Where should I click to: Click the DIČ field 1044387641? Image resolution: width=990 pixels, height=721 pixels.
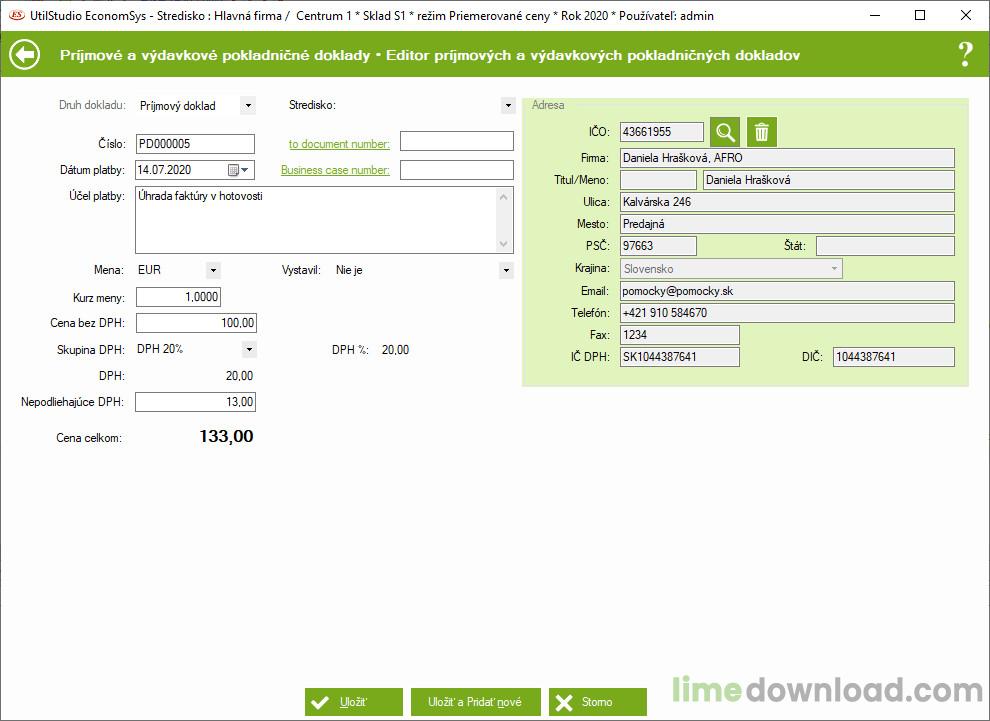894,357
